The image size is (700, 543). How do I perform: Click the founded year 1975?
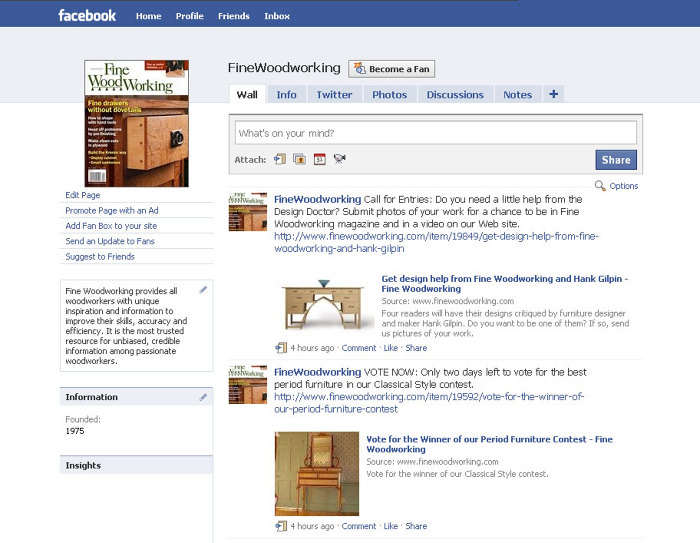click(75, 431)
